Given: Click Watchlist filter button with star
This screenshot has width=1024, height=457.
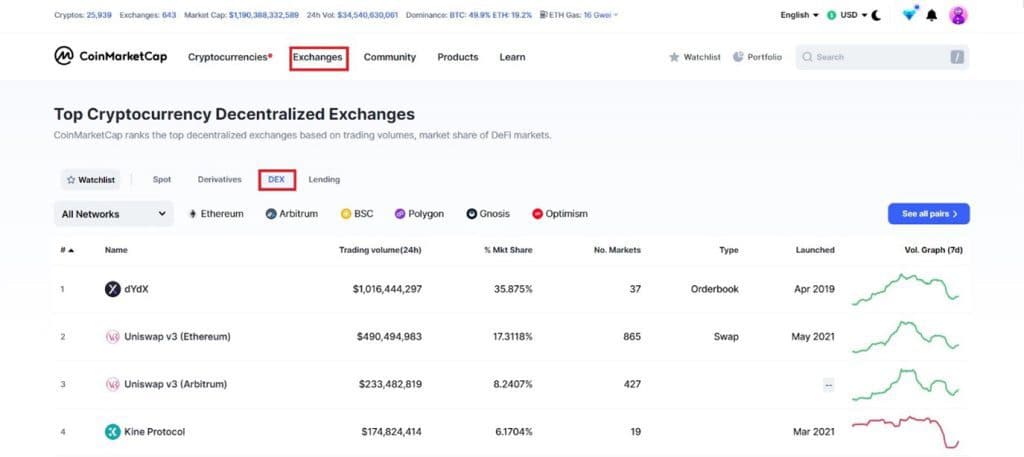Looking at the screenshot, I should (91, 180).
